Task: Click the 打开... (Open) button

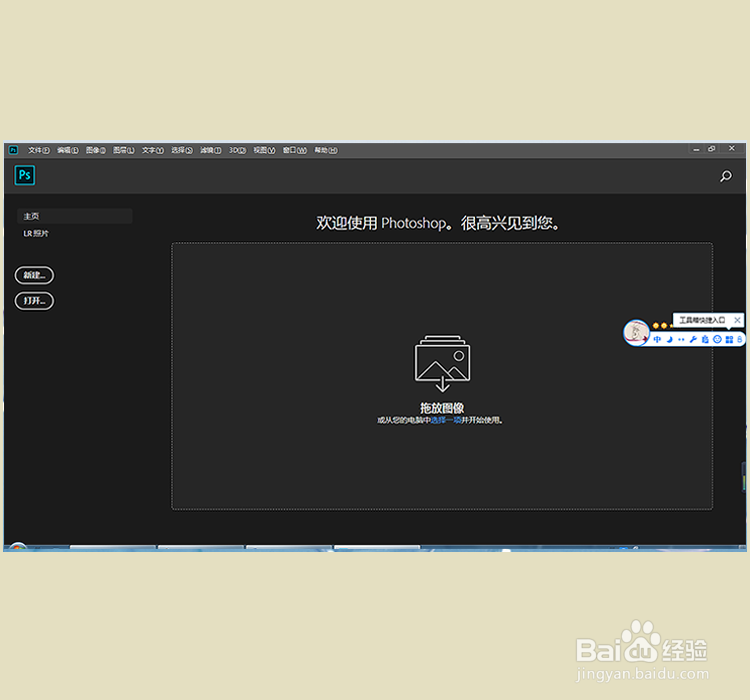Action: [x=34, y=301]
